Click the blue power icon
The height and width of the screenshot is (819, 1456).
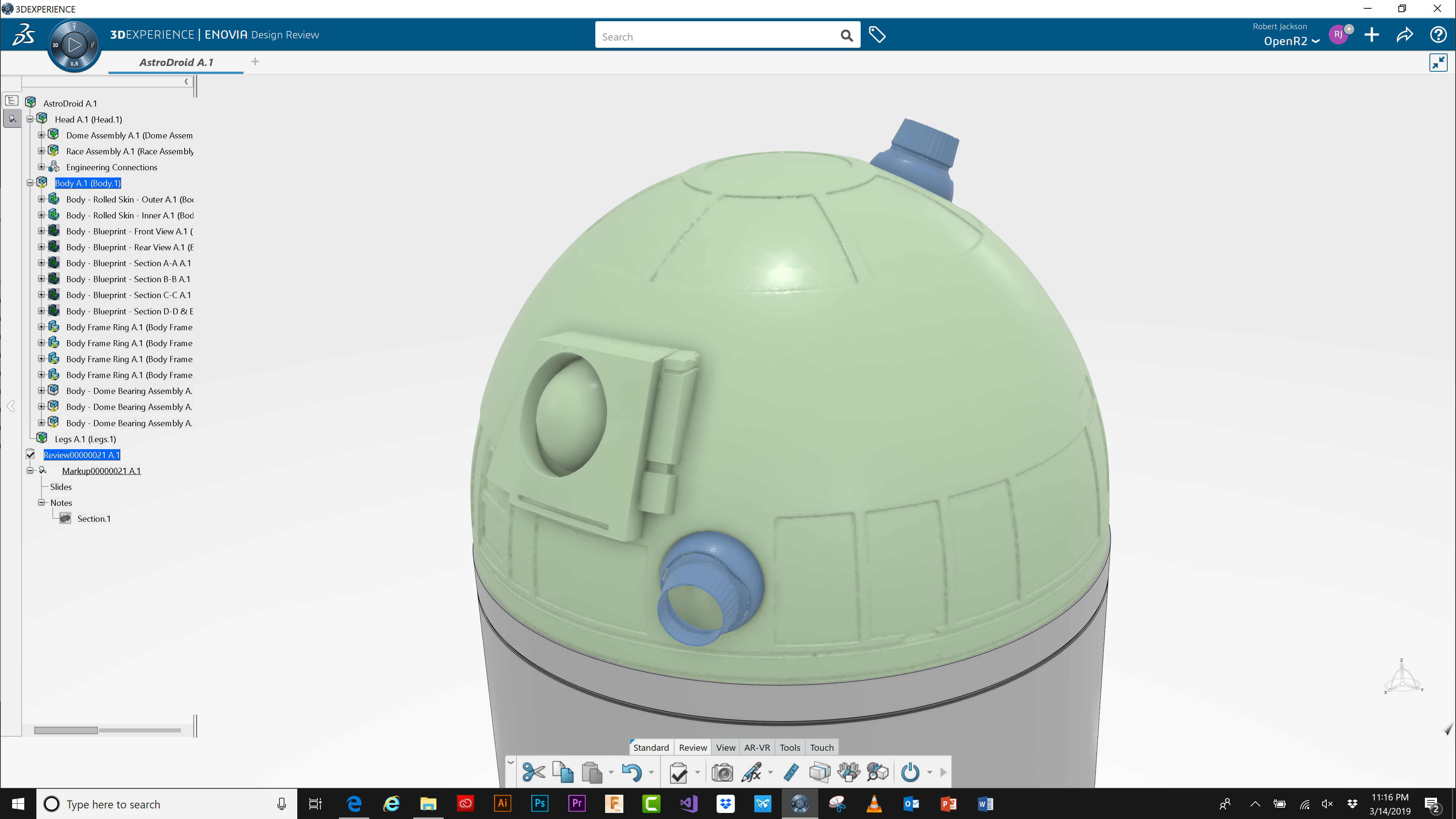[910, 772]
